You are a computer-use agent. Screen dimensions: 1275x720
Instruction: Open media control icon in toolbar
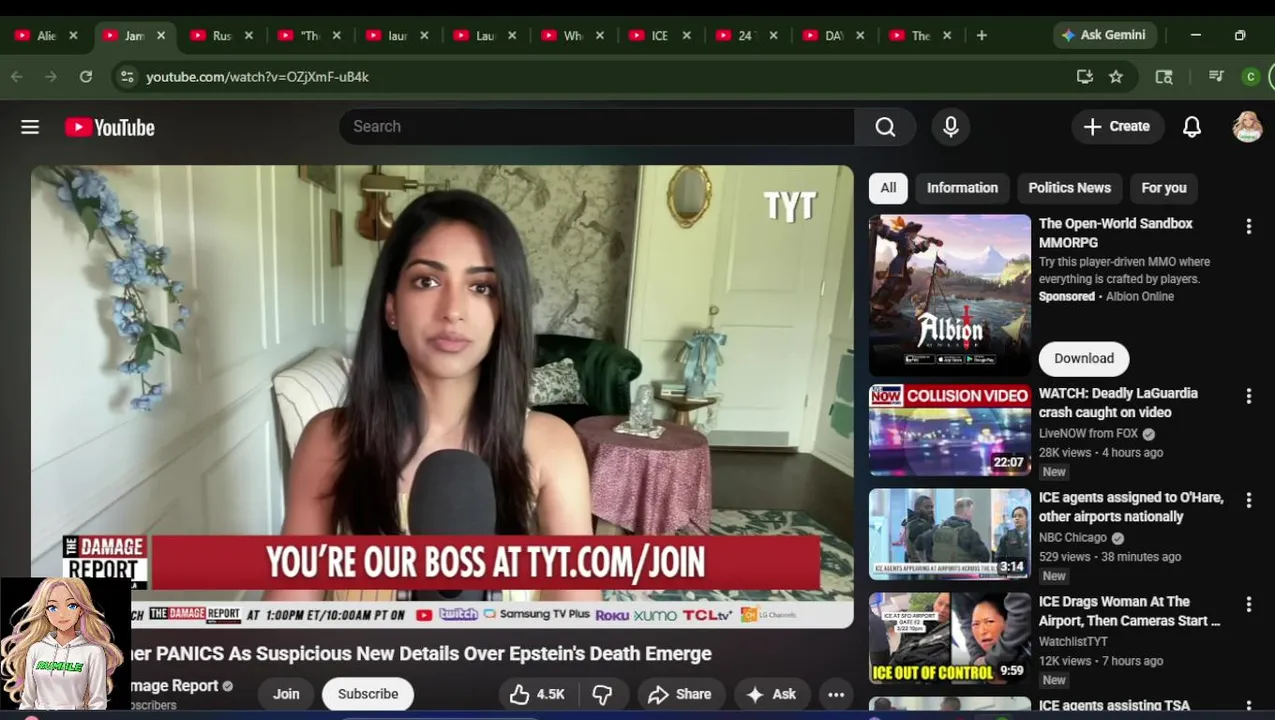click(1216, 76)
